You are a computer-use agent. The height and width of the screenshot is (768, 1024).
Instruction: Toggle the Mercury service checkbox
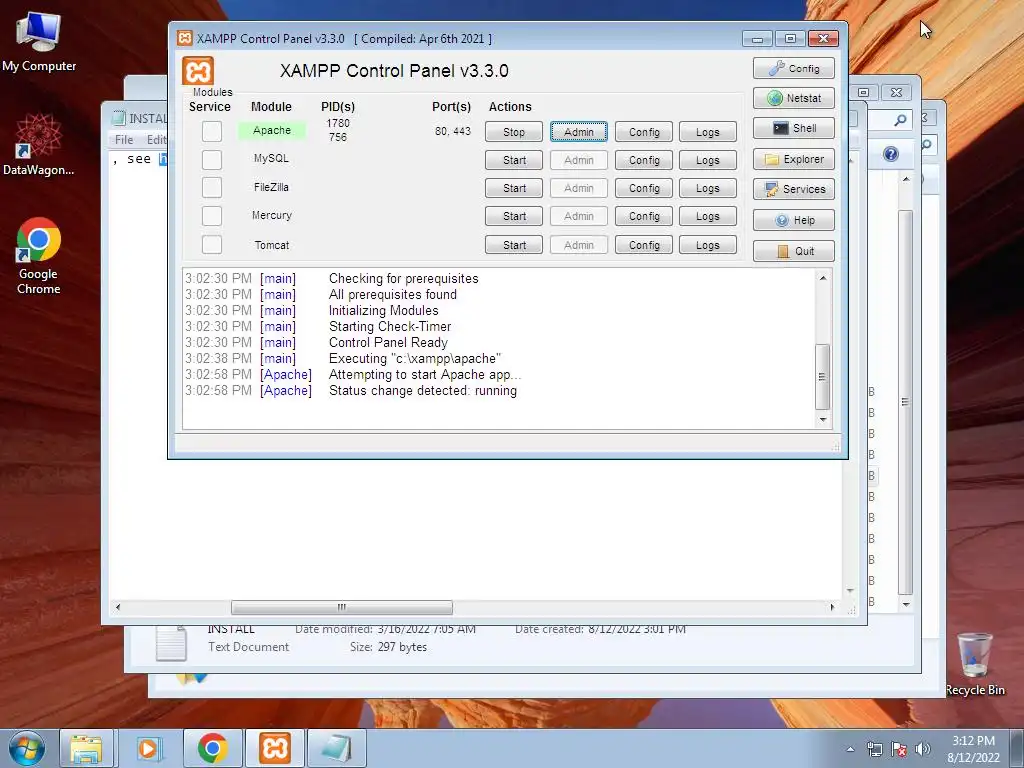[212, 216]
